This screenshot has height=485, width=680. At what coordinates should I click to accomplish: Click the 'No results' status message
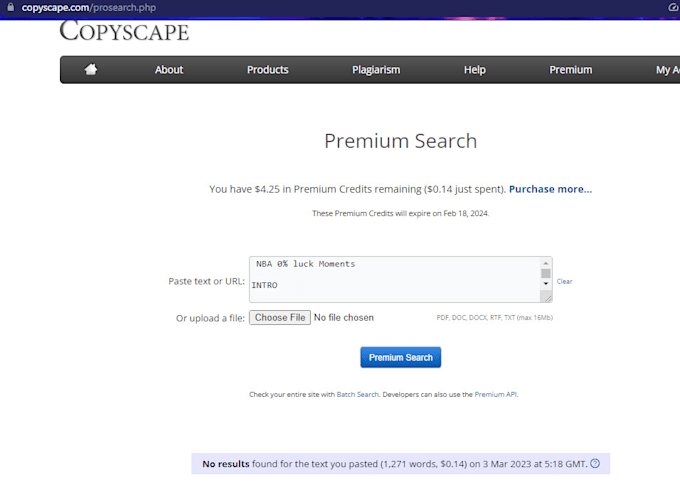[401, 464]
